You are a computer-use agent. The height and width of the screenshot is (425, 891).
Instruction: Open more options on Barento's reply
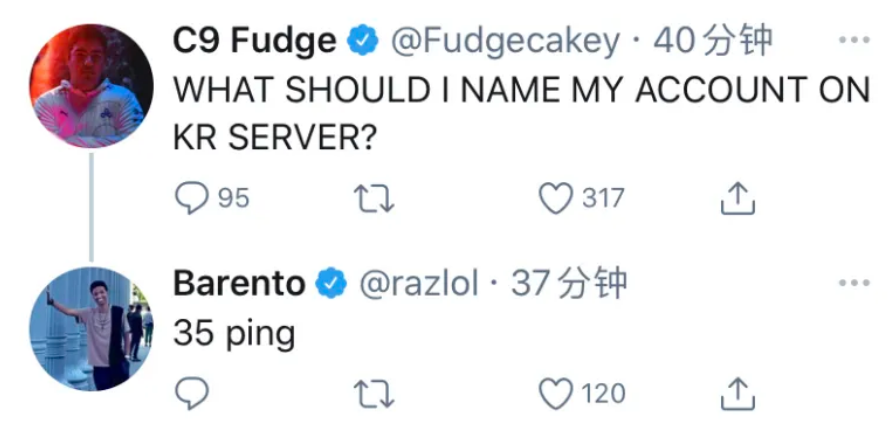pyautogui.click(x=853, y=283)
